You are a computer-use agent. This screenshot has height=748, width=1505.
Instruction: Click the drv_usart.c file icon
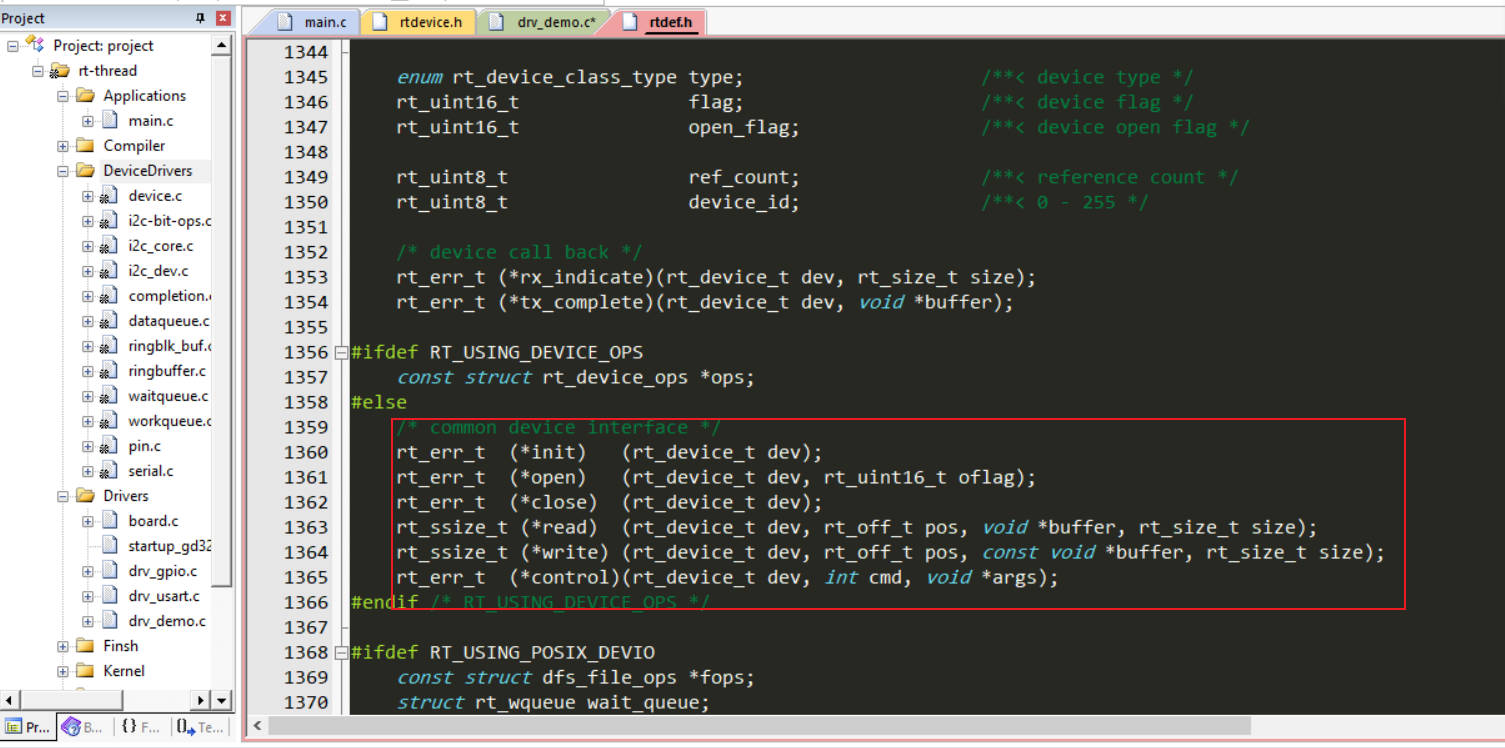(110, 596)
